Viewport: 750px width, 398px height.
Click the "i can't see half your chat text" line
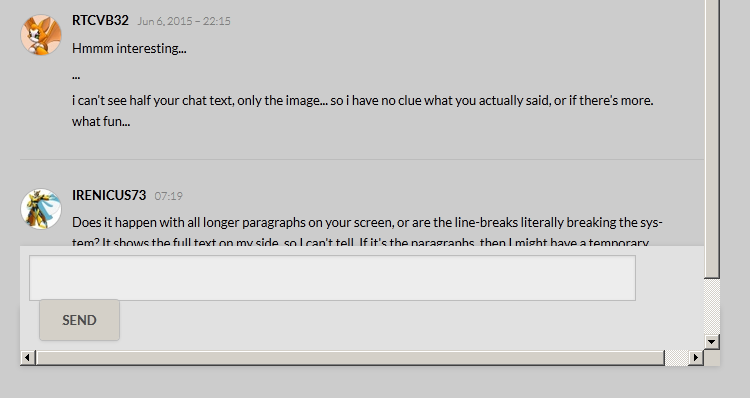pyautogui.click(x=363, y=100)
